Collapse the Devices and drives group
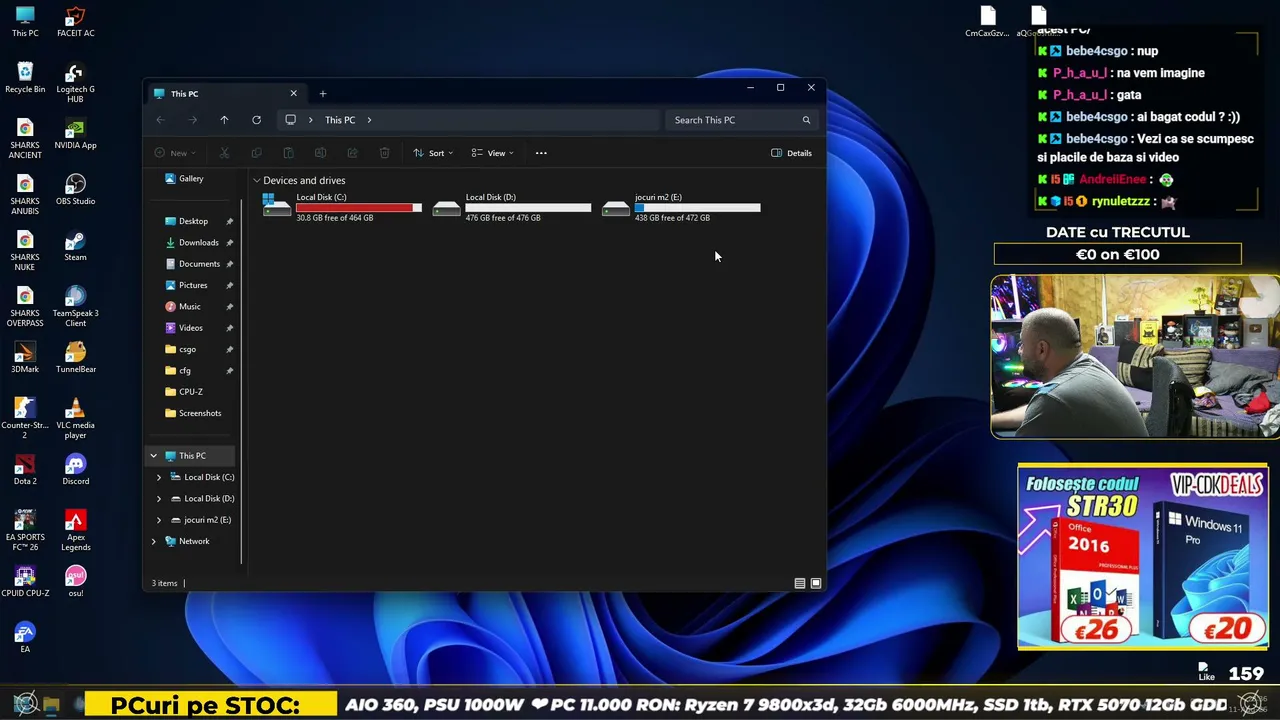Viewport: 1280px width, 720px height. click(257, 181)
